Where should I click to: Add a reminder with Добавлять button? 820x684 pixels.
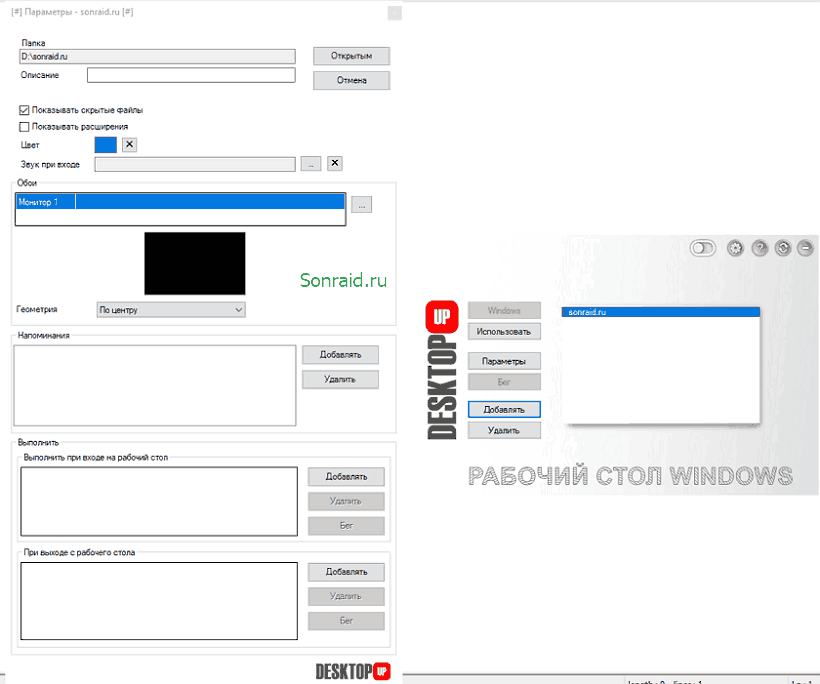340,355
